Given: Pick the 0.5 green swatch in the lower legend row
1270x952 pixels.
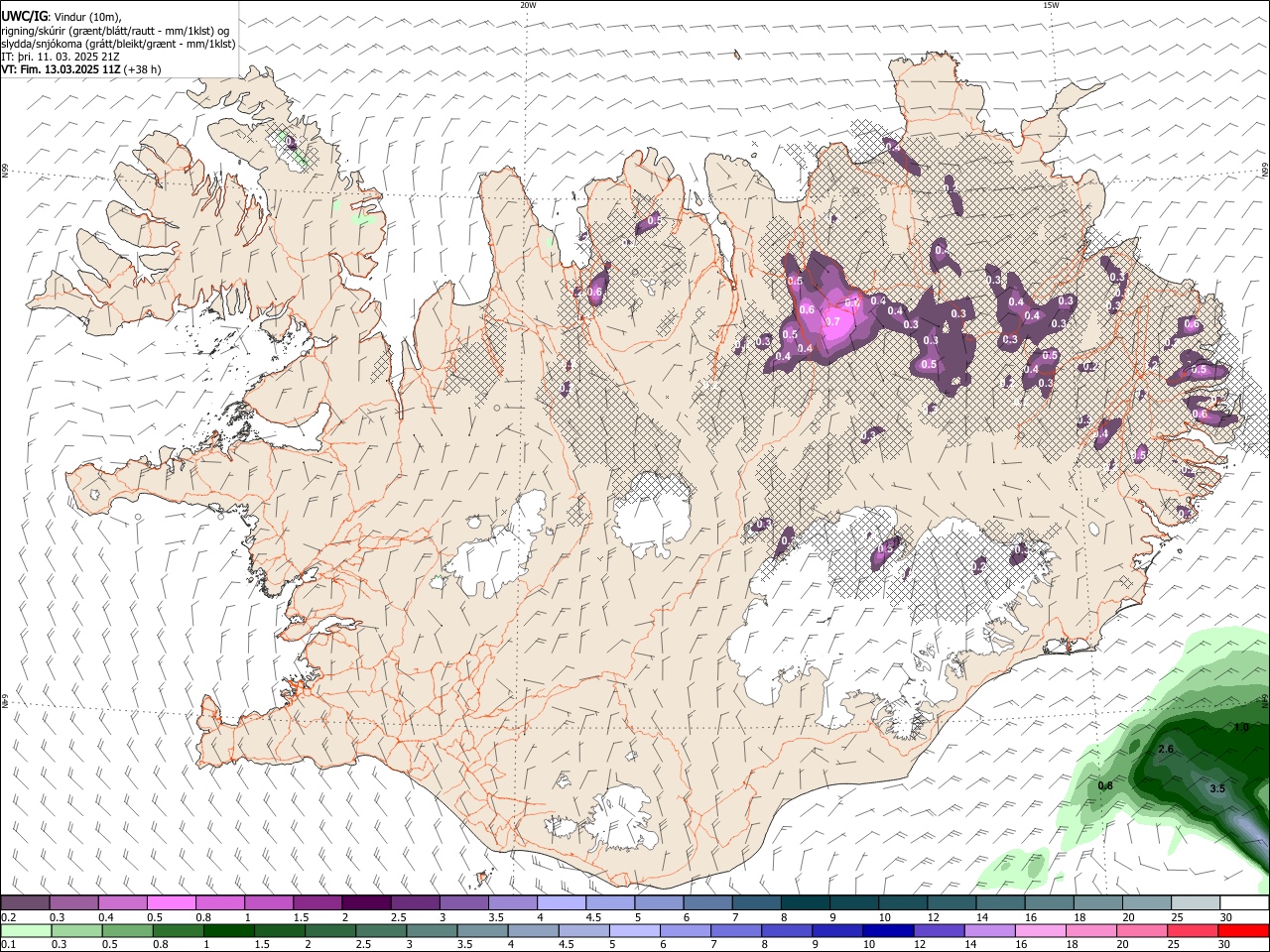Looking at the screenshot, I should (x=127, y=930).
